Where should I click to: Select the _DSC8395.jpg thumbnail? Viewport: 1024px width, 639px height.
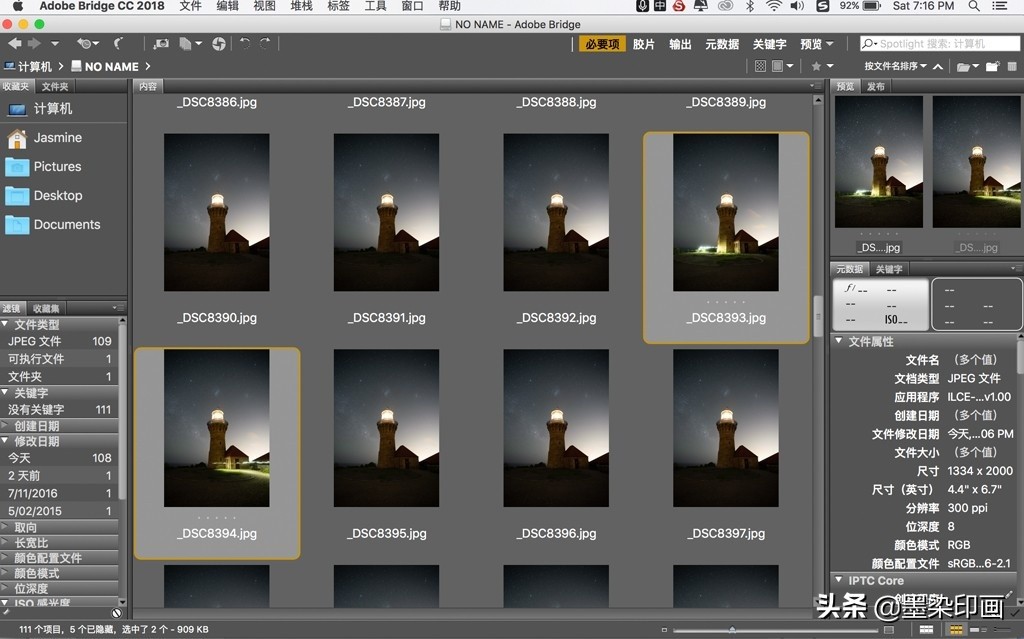click(386, 428)
